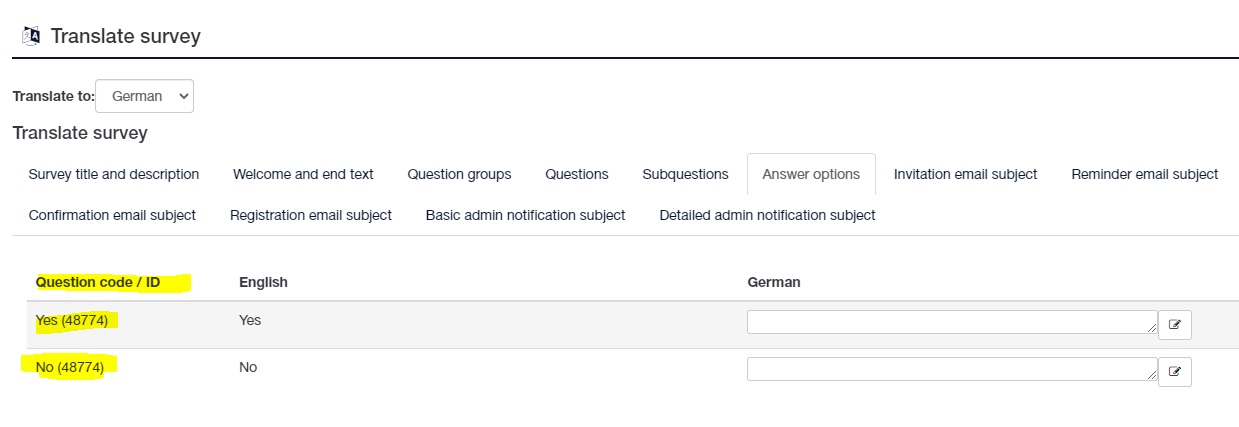Switch to the Subquestions tab

click(x=685, y=174)
